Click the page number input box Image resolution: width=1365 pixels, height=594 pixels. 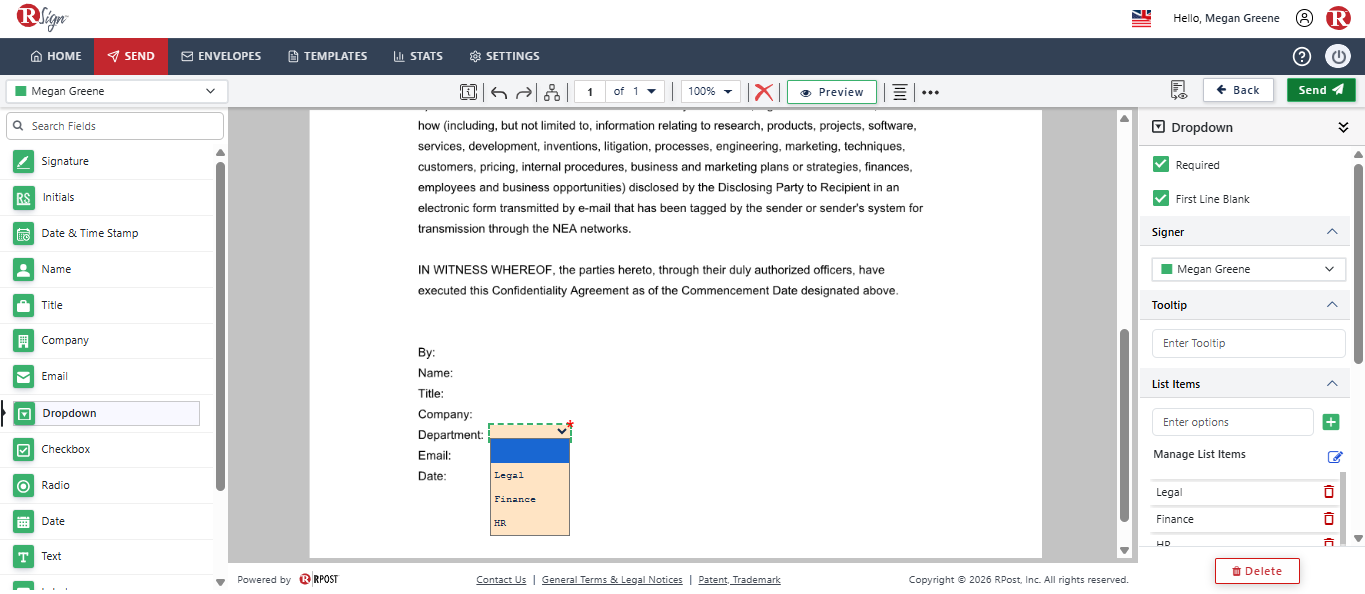tap(590, 92)
